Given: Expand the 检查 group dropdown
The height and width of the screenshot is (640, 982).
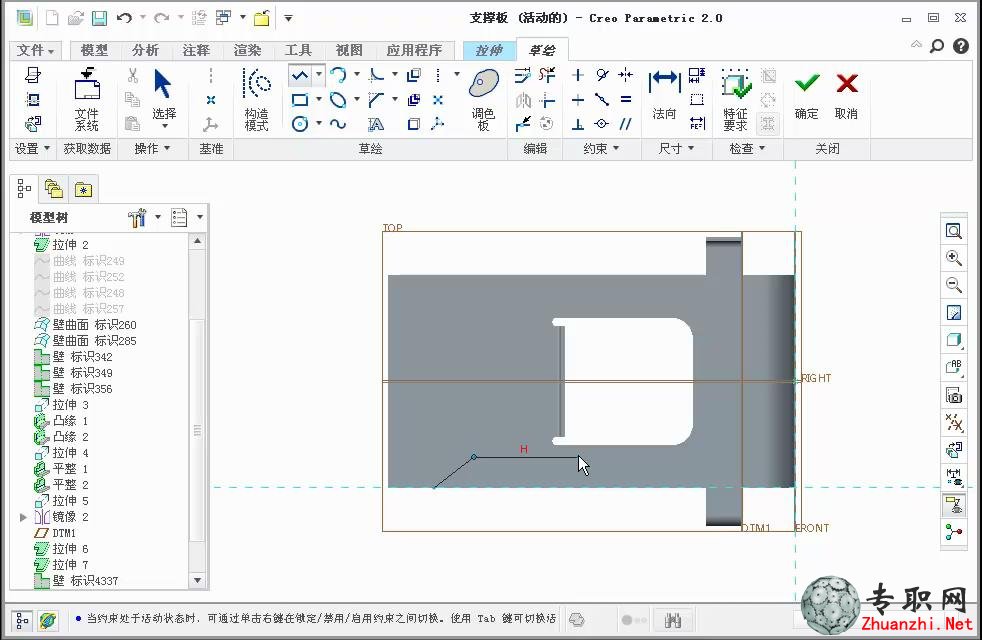Looking at the screenshot, I should pos(747,148).
